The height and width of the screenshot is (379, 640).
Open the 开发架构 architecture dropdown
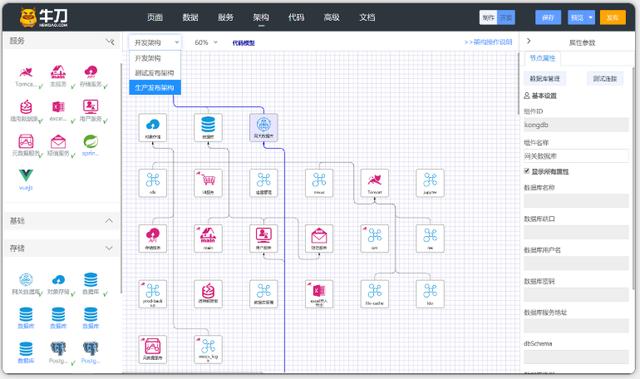(x=156, y=42)
